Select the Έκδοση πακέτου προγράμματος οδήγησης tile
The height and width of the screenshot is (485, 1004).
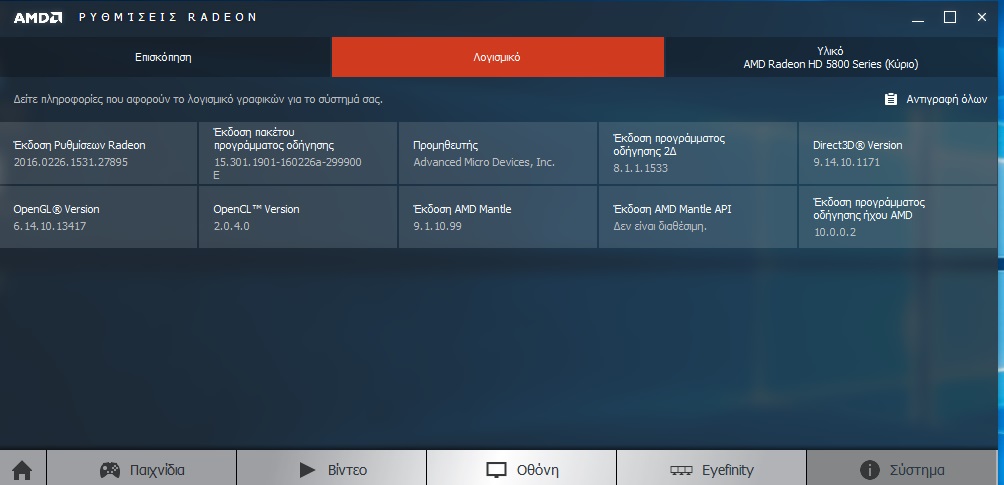[298, 153]
